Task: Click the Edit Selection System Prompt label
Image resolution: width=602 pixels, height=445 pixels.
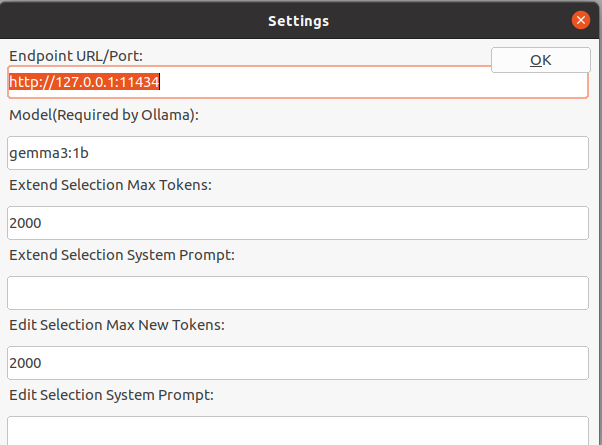Action: (112, 395)
